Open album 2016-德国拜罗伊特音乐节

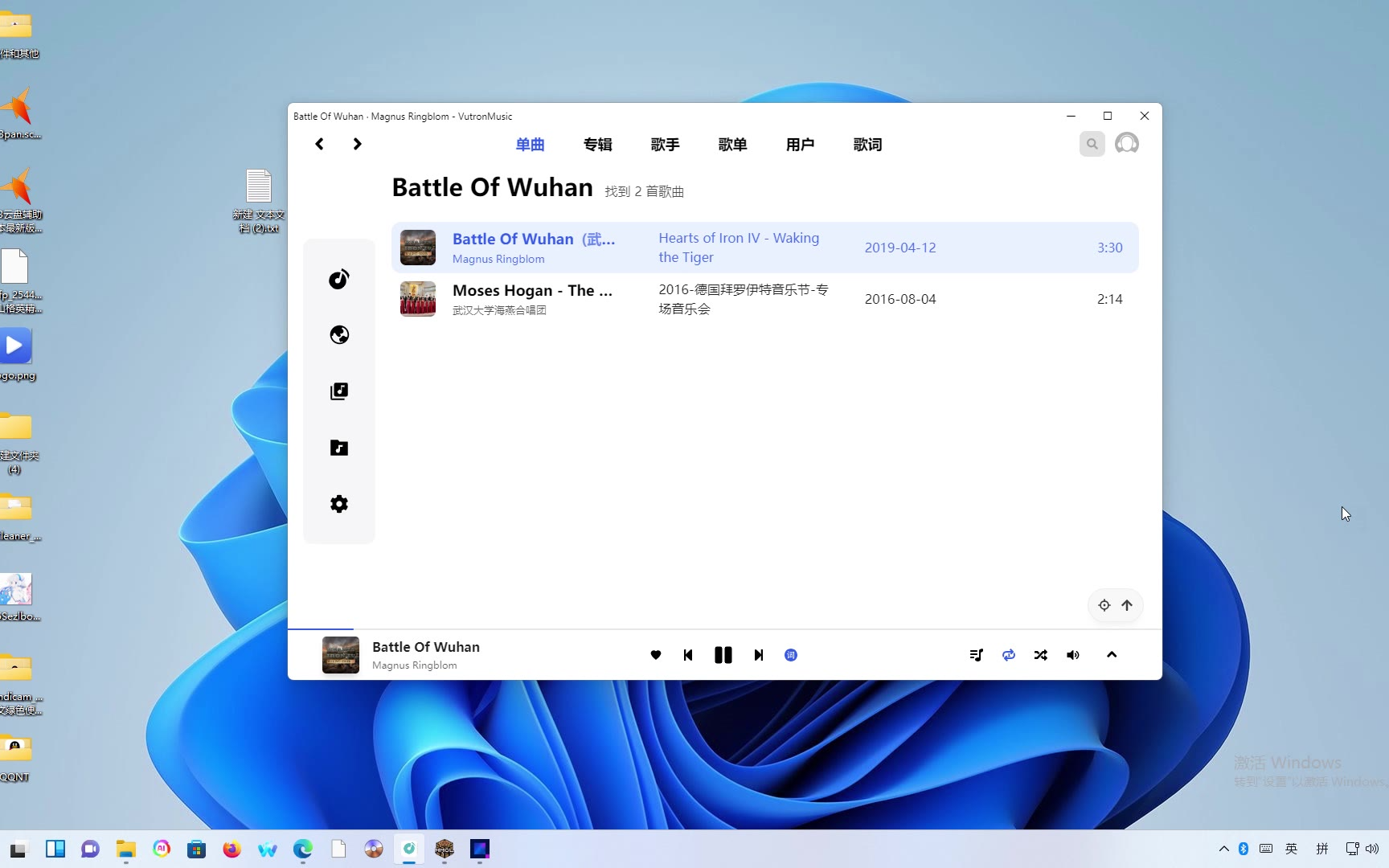click(x=744, y=299)
